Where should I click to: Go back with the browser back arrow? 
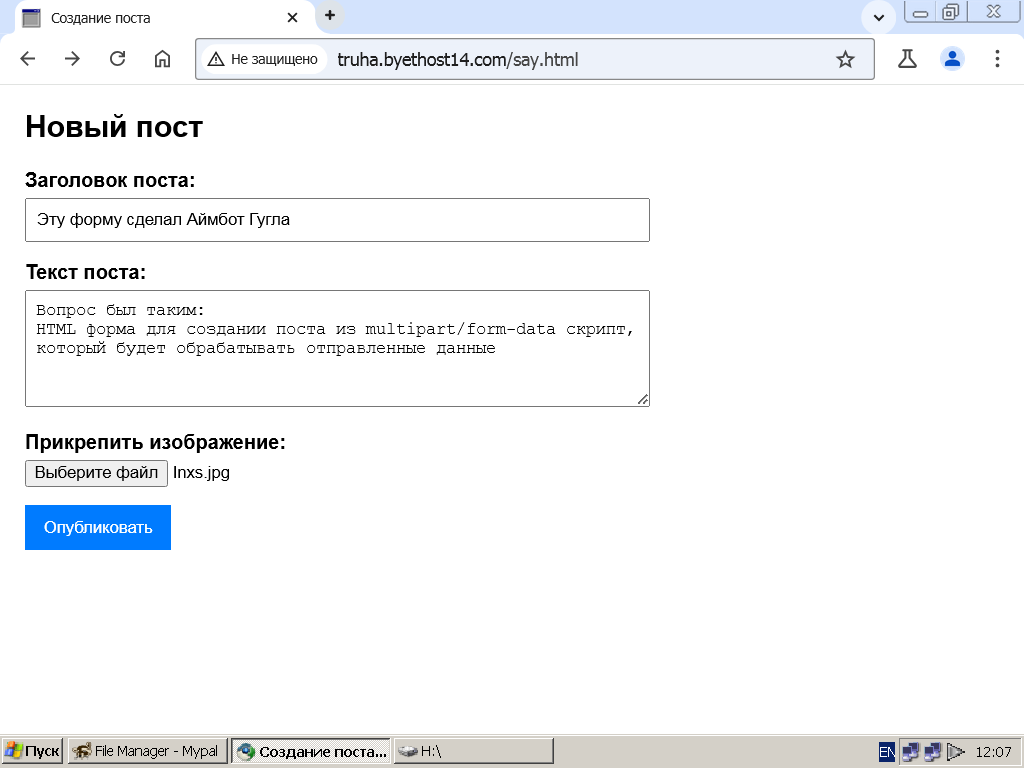click(x=27, y=59)
